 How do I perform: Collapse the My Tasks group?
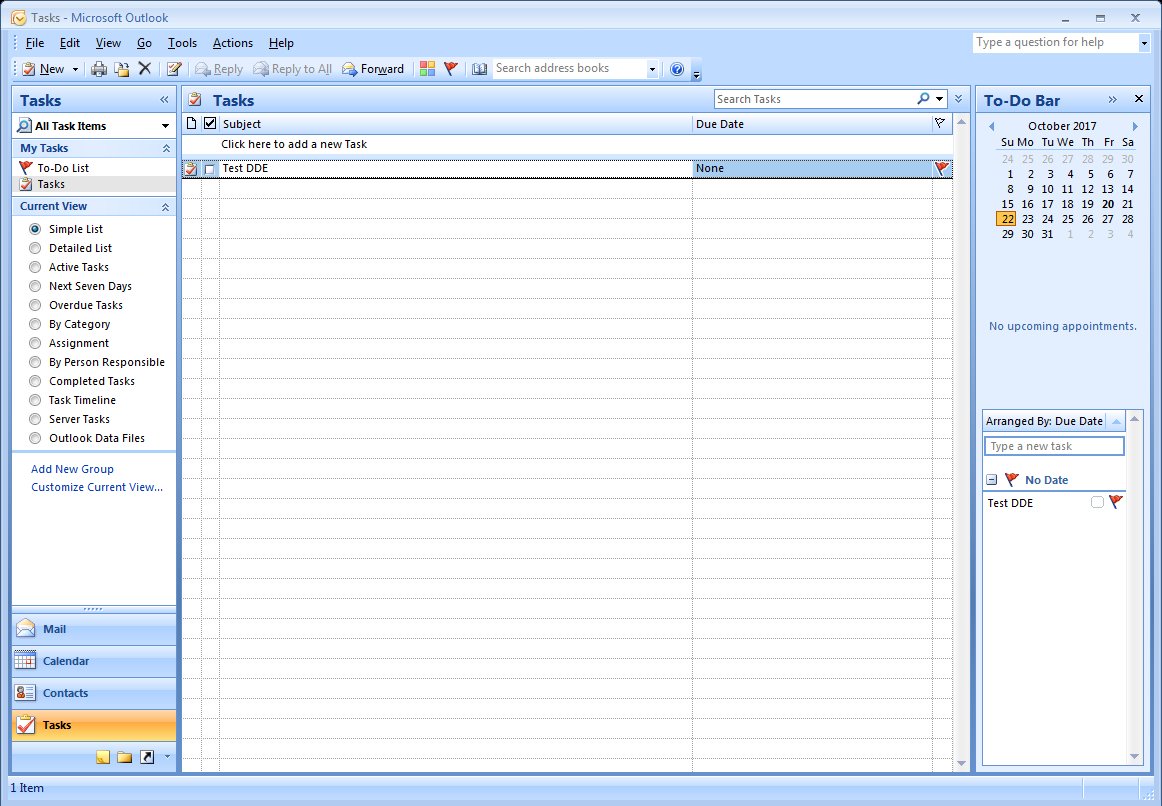[x=166, y=148]
